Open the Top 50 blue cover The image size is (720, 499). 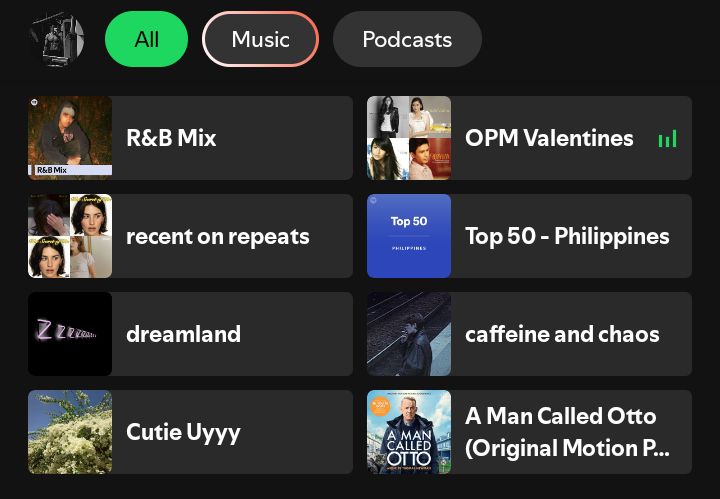tap(409, 236)
